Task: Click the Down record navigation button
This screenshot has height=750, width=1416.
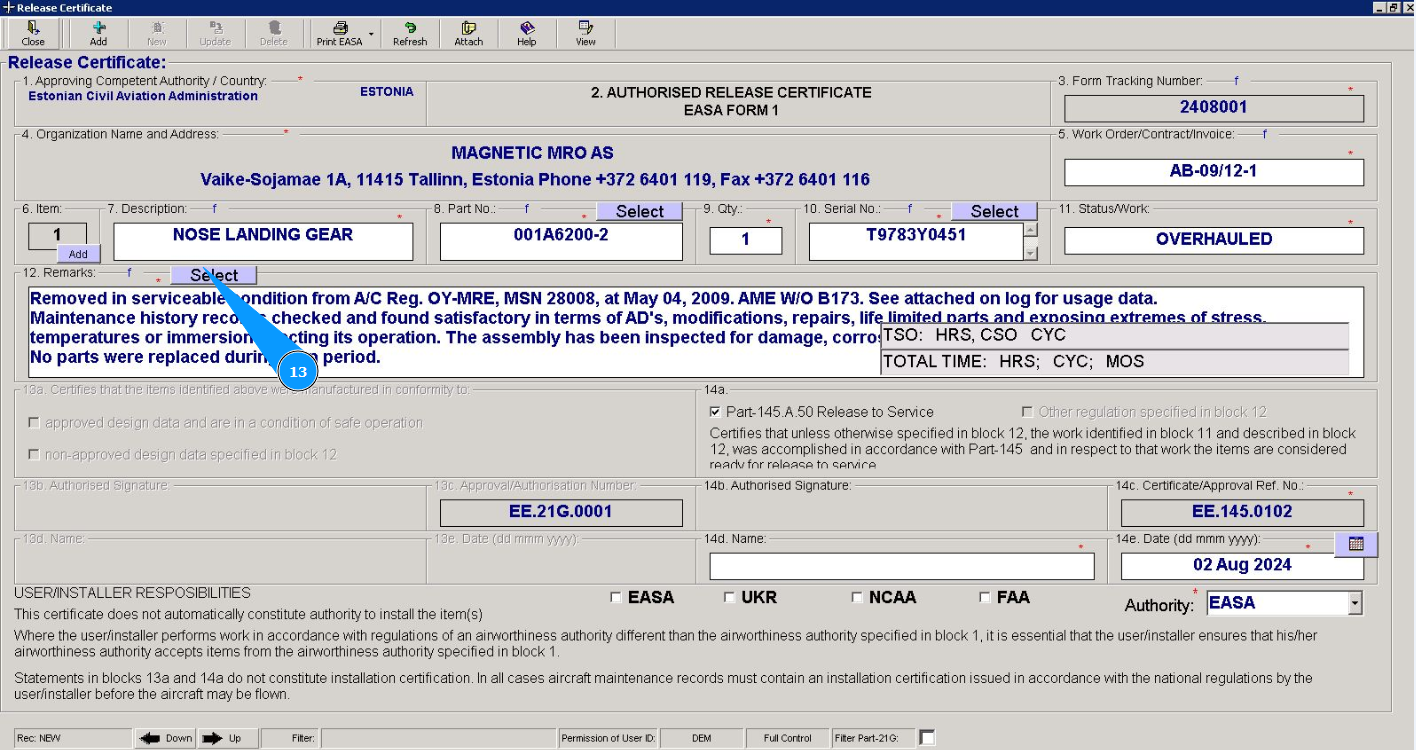Action: click(x=166, y=738)
